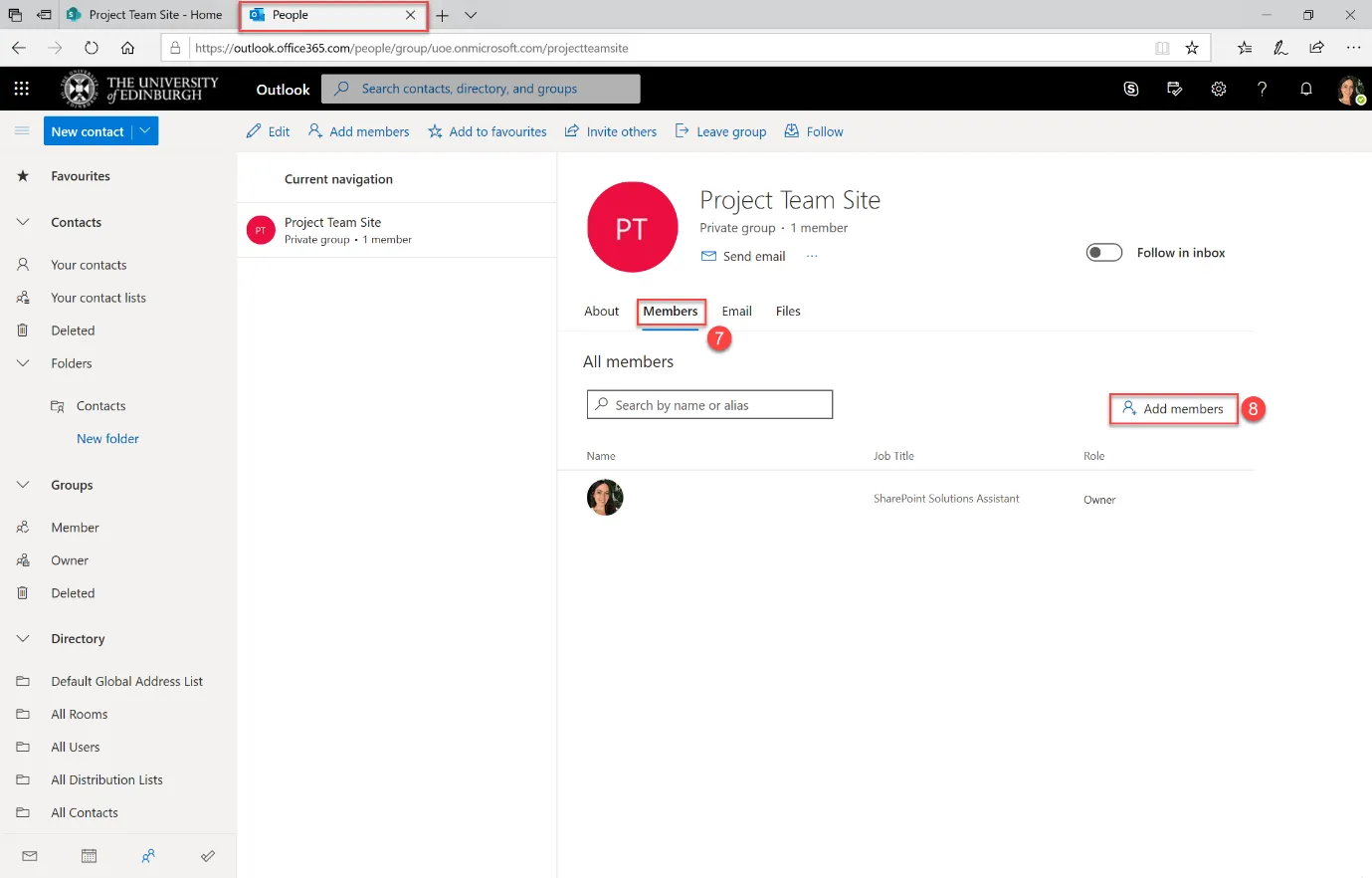
Task: Click the New folder link
Action: pos(107,438)
